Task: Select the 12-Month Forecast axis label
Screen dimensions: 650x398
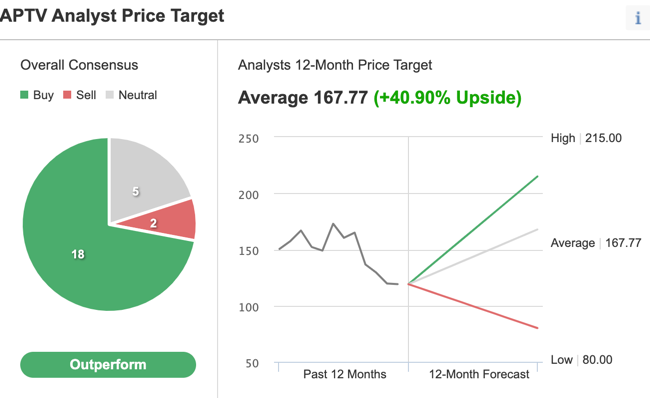Action: [x=479, y=374]
